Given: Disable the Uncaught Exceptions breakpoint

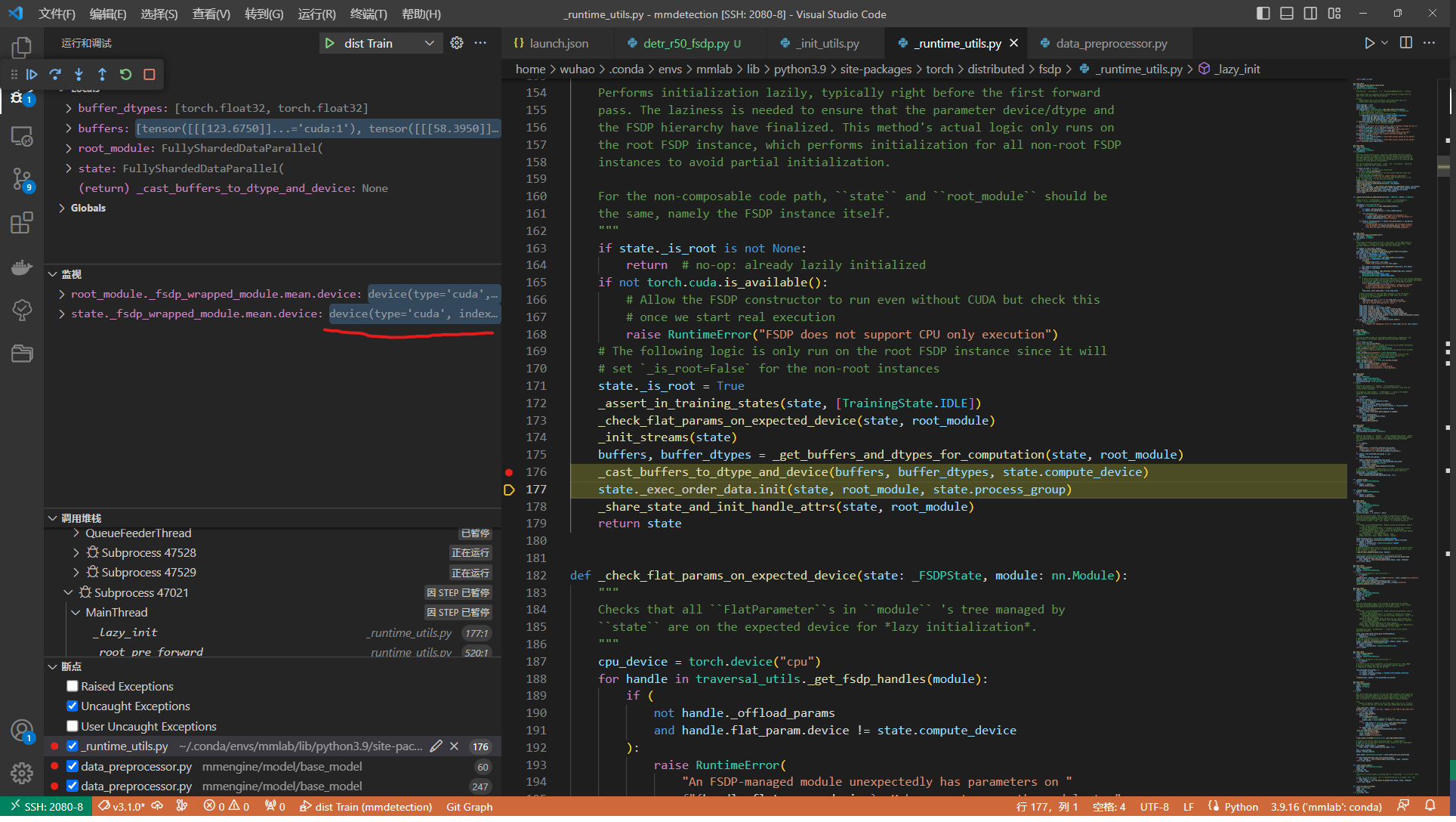Looking at the screenshot, I should 72,706.
